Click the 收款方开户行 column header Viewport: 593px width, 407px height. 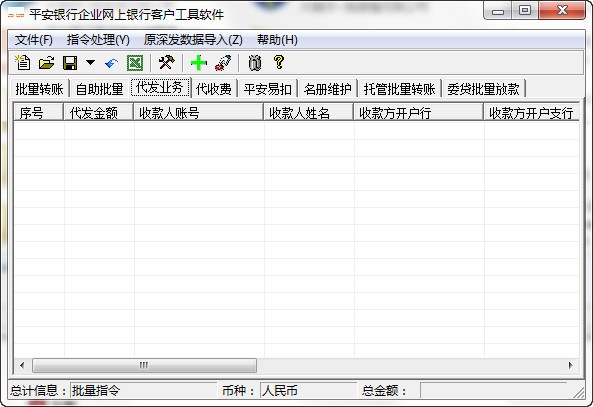click(419, 113)
